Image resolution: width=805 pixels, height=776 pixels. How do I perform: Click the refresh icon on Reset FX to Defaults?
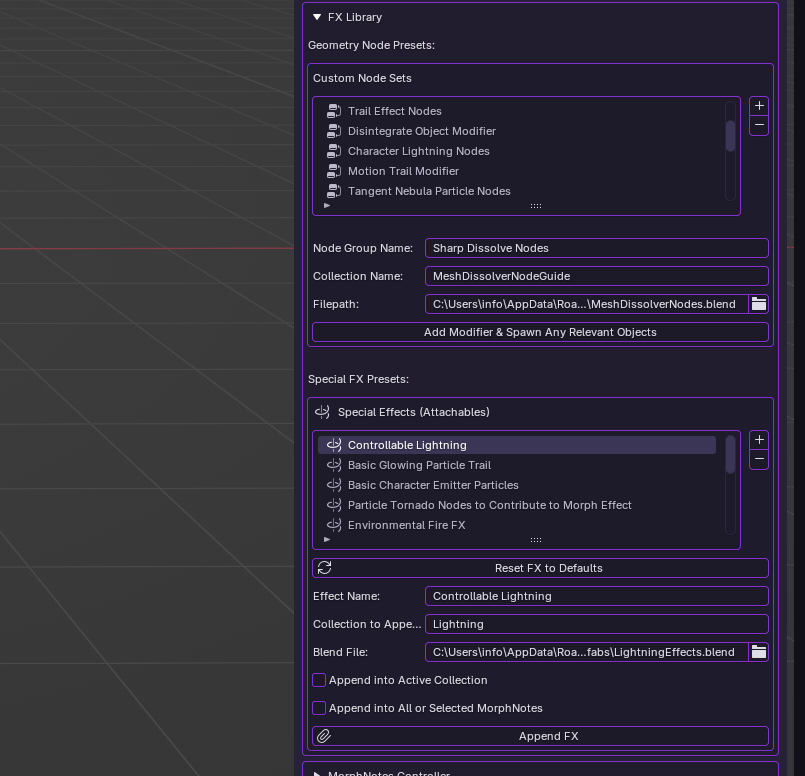tap(324, 567)
